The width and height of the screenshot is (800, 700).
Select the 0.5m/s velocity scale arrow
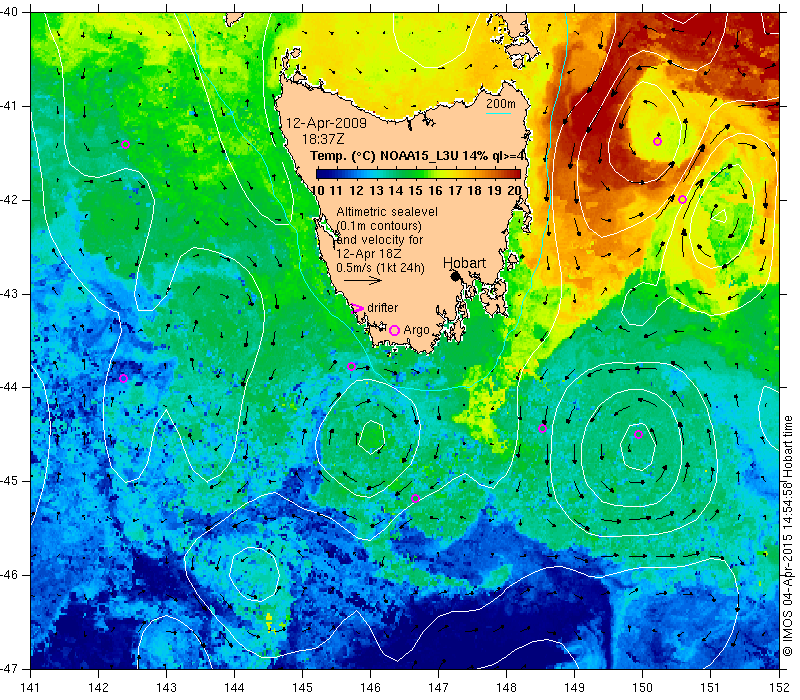point(363,281)
